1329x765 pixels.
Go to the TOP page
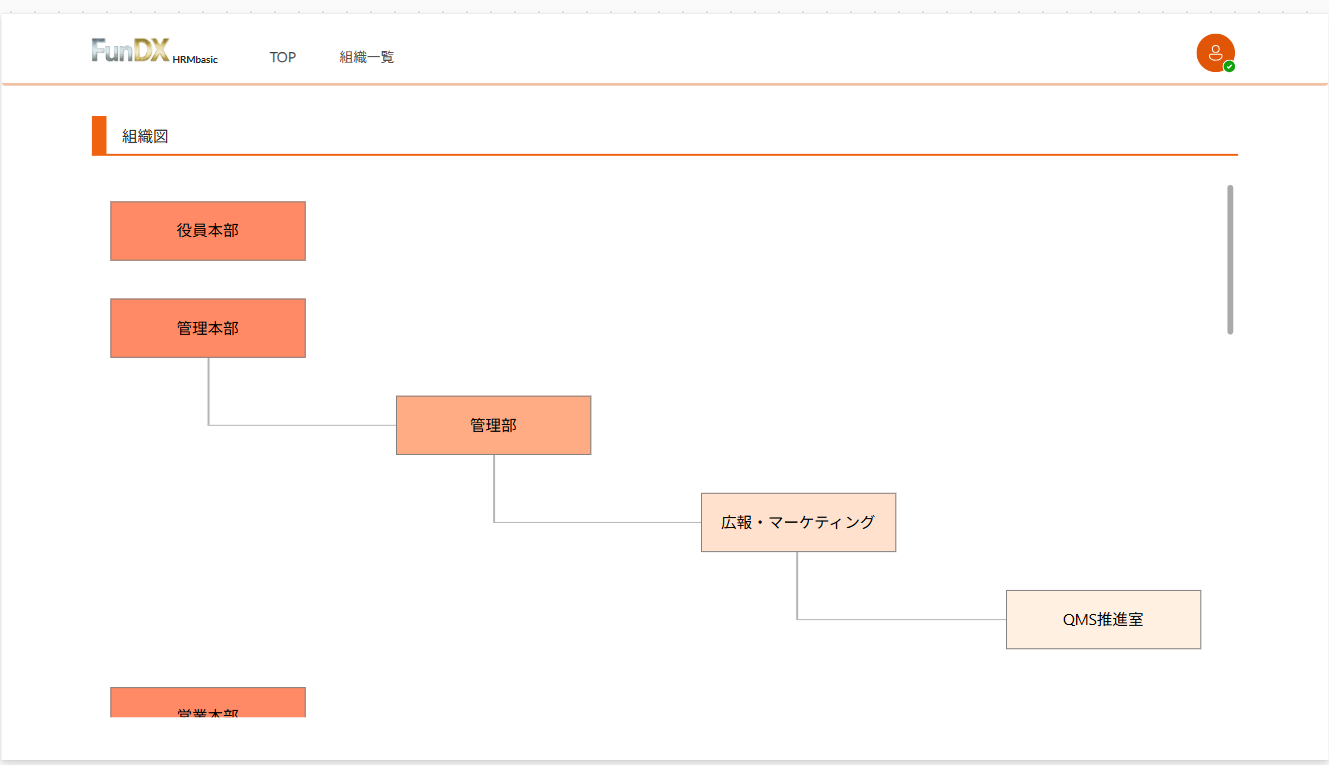click(283, 58)
